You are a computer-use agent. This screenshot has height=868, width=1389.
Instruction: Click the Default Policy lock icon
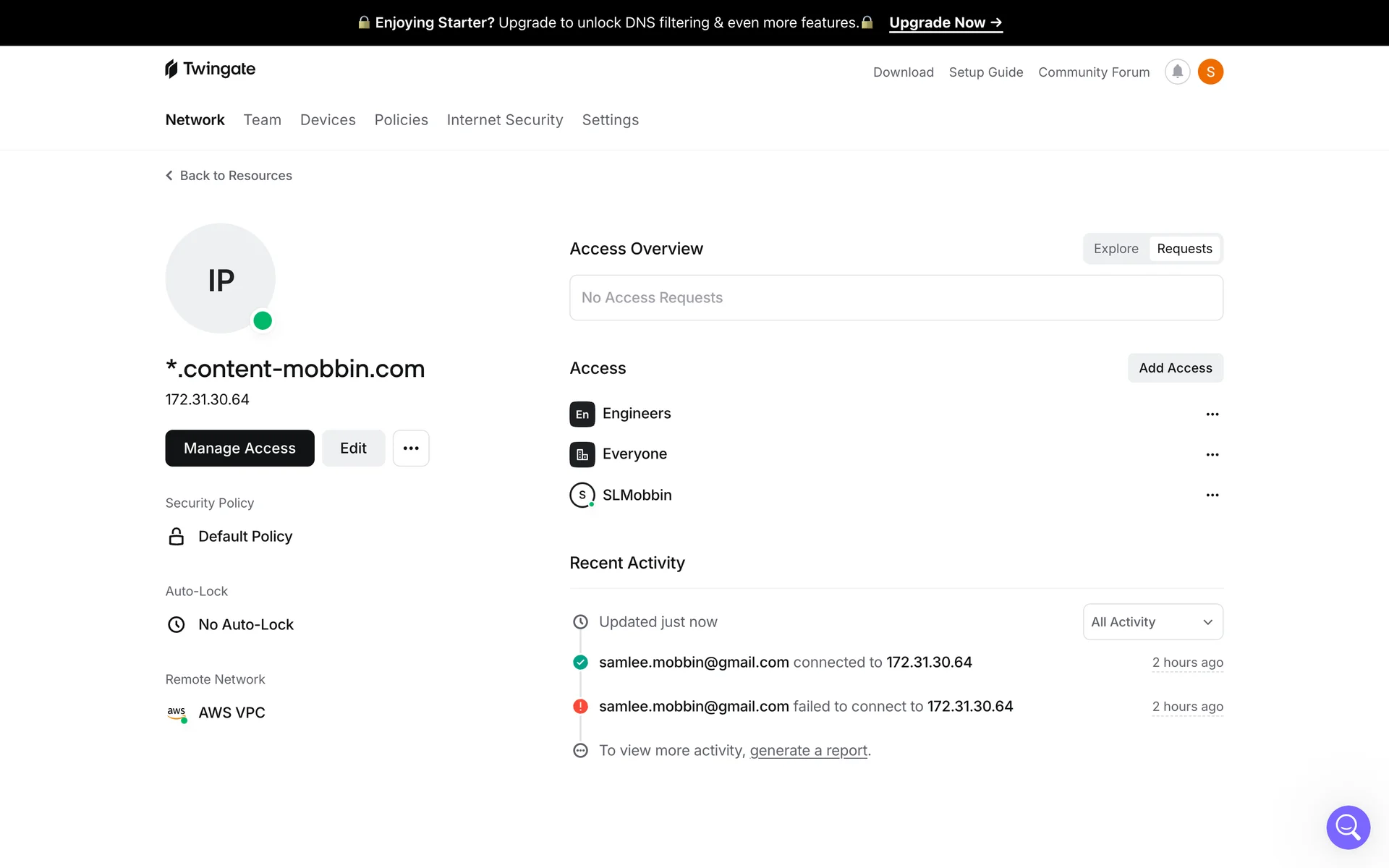177,536
